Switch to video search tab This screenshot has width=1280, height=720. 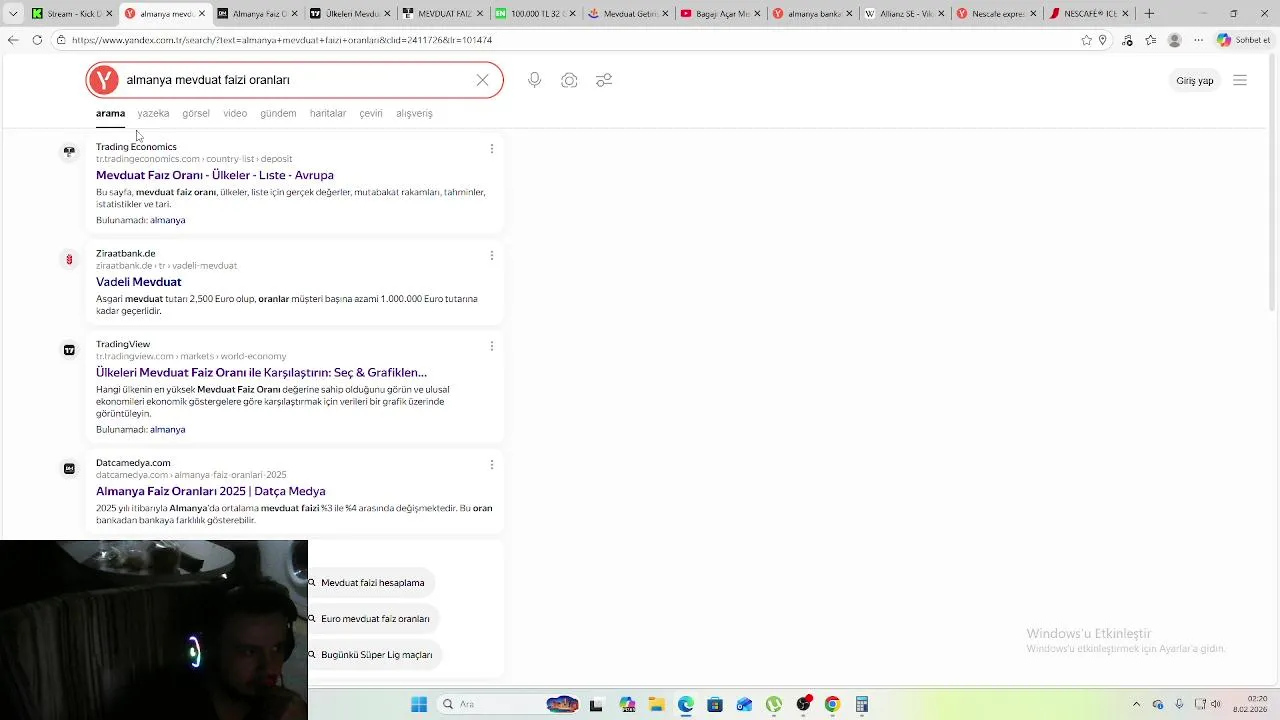click(235, 113)
